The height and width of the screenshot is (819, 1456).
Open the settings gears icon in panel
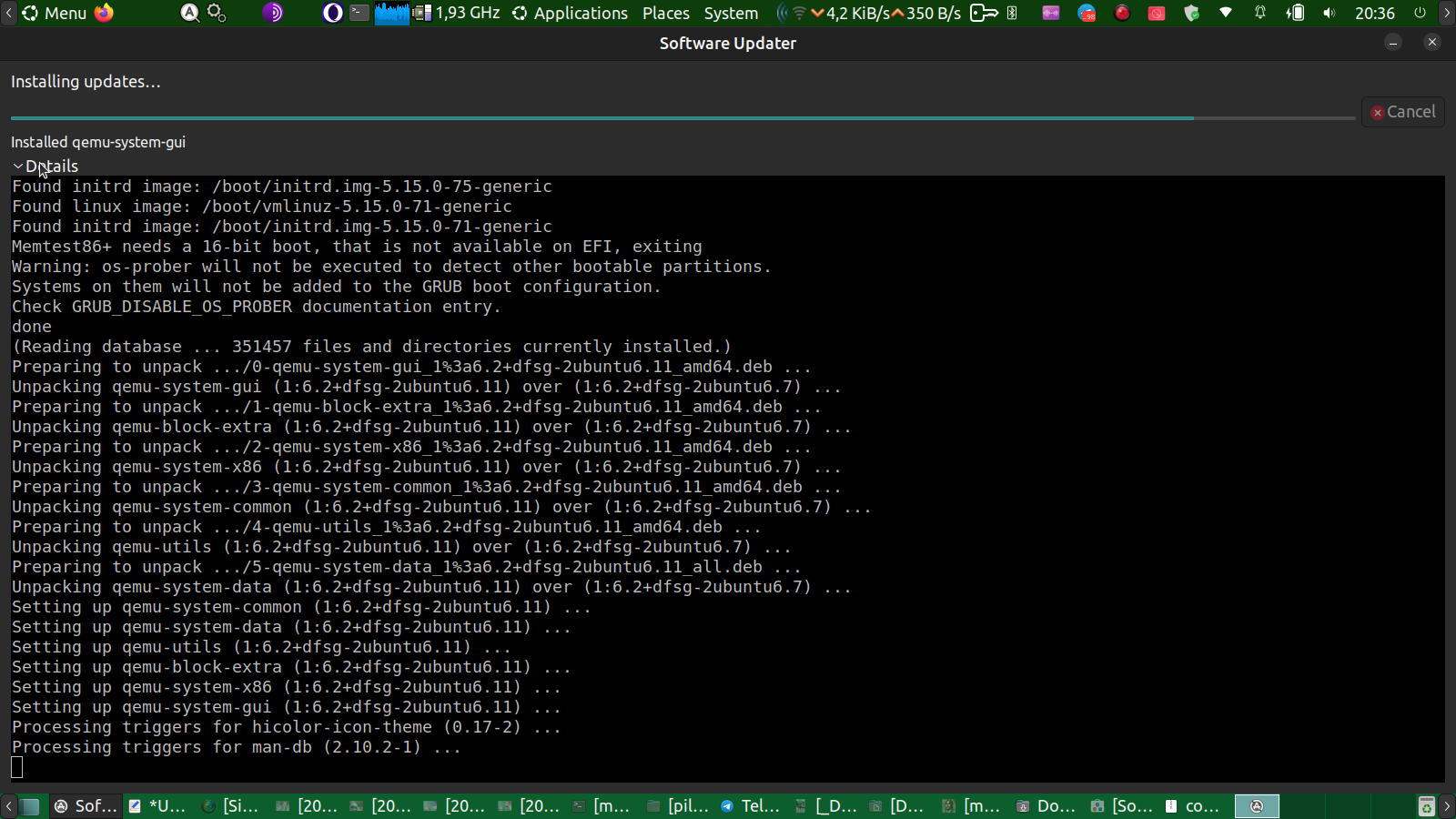tap(217, 13)
